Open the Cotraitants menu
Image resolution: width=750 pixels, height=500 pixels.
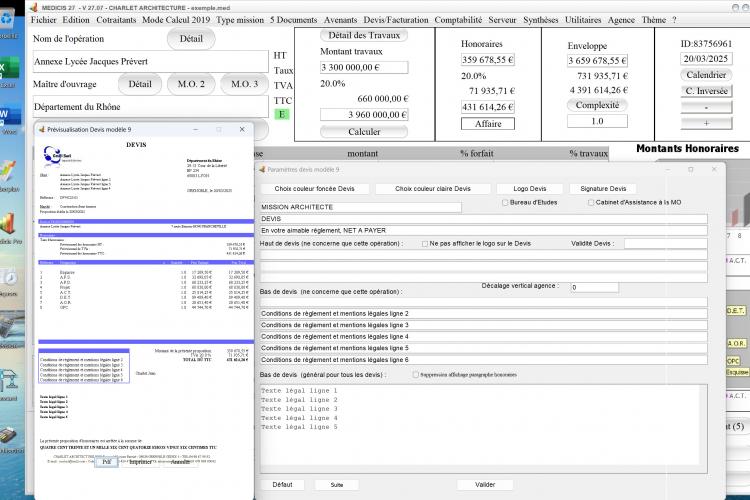coord(116,20)
